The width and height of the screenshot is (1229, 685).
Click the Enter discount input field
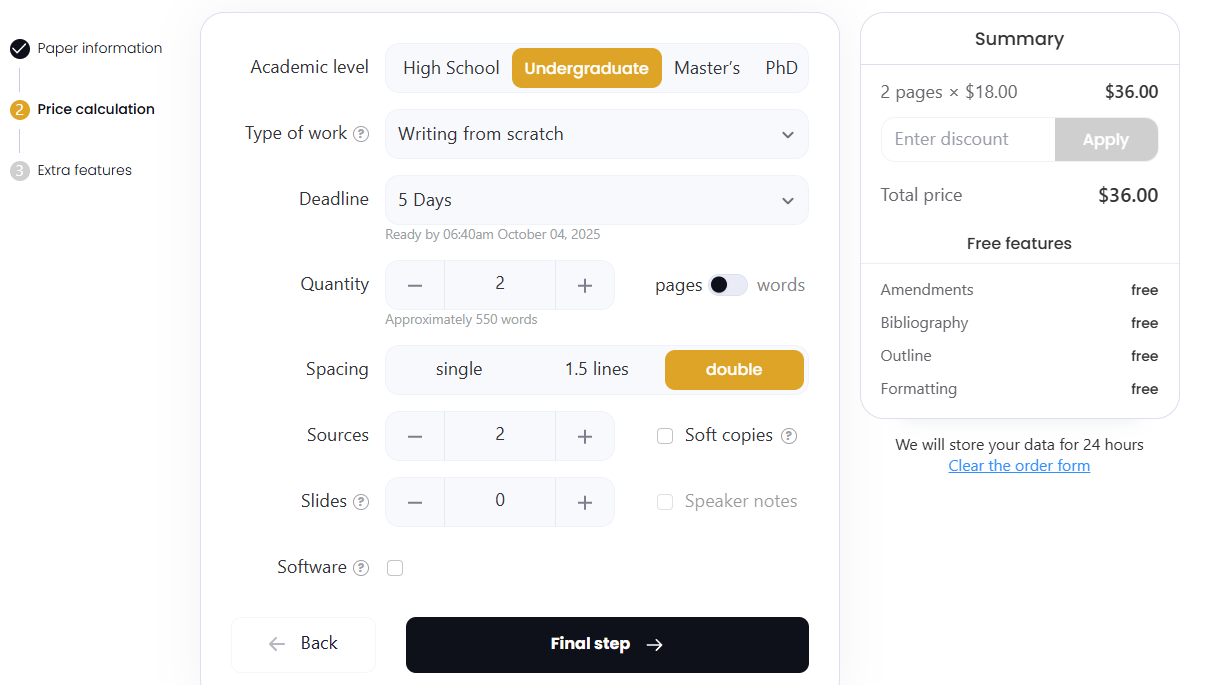(967, 140)
